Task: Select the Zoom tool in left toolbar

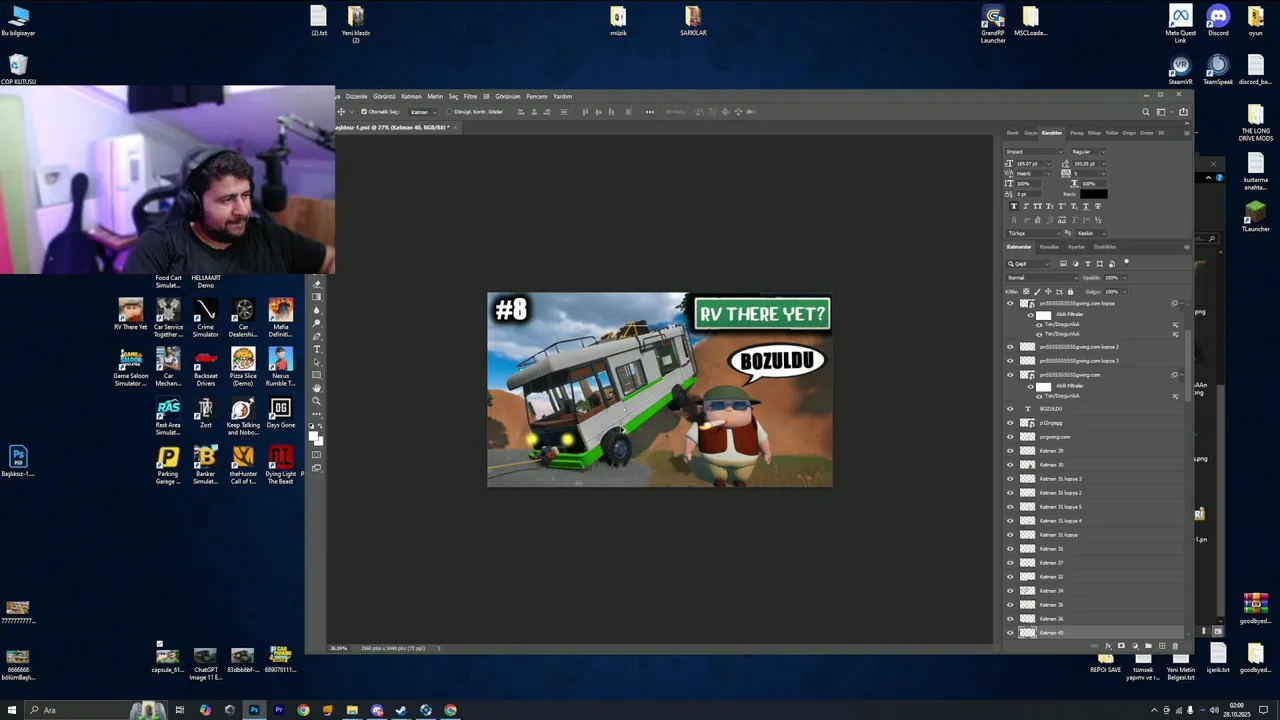Action: tap(317, 401)
